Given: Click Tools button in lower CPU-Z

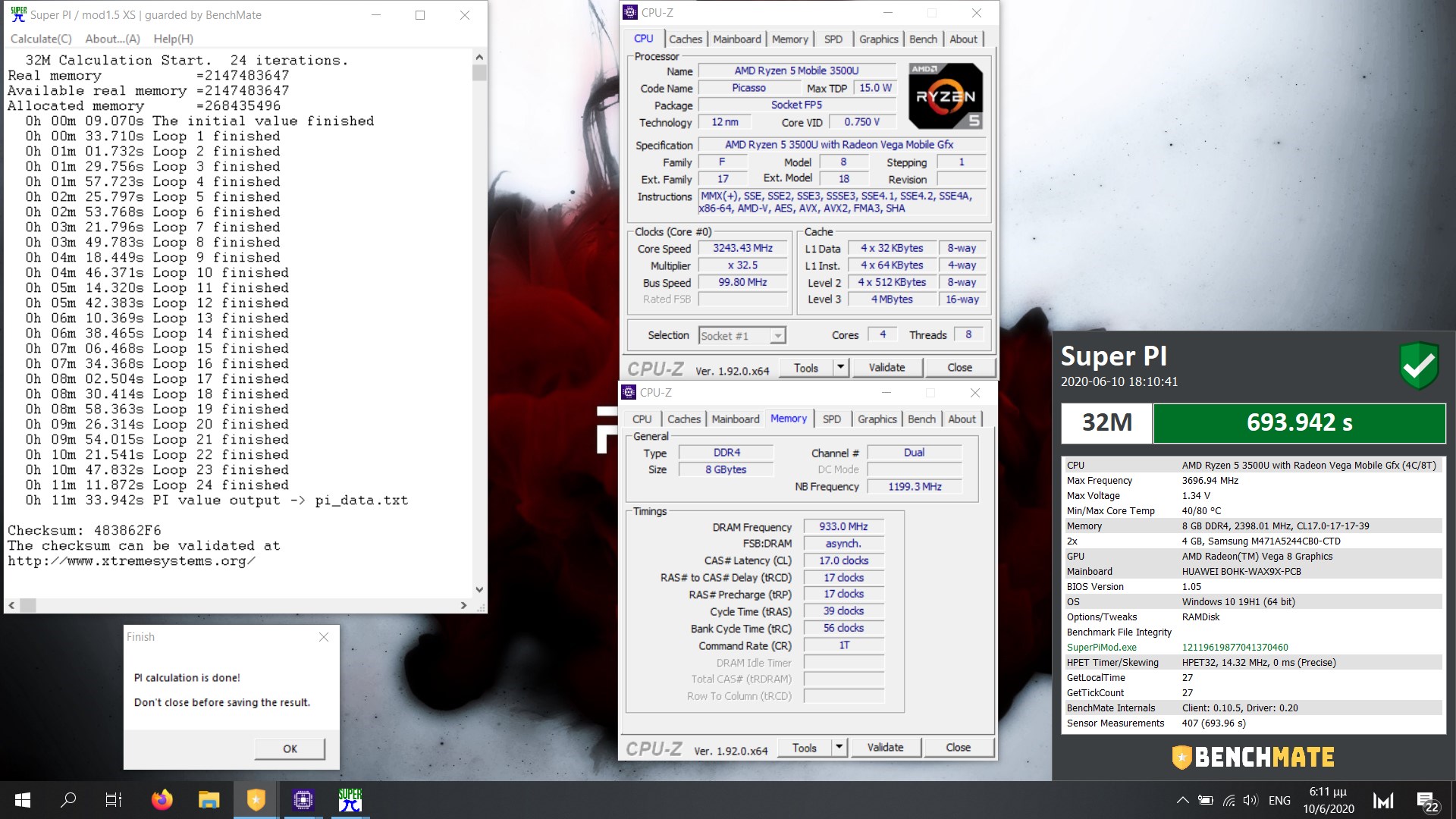Looking at the screenshot, I should pos(805,747).
